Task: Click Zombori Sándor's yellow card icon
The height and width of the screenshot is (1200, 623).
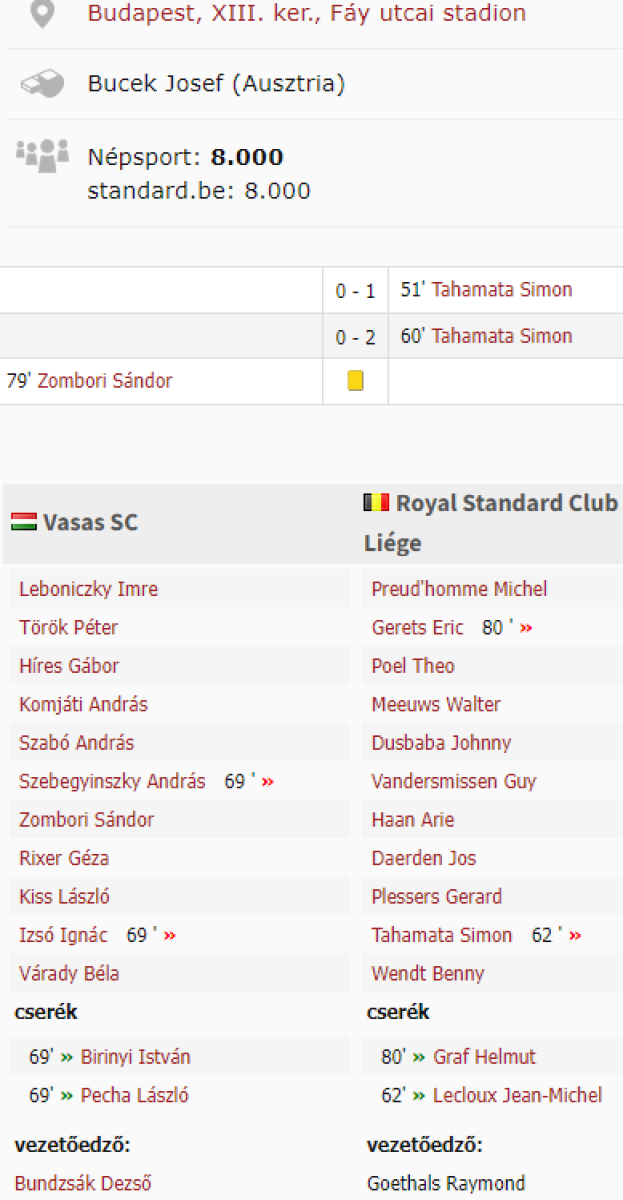Action: [x=355, y=381]
